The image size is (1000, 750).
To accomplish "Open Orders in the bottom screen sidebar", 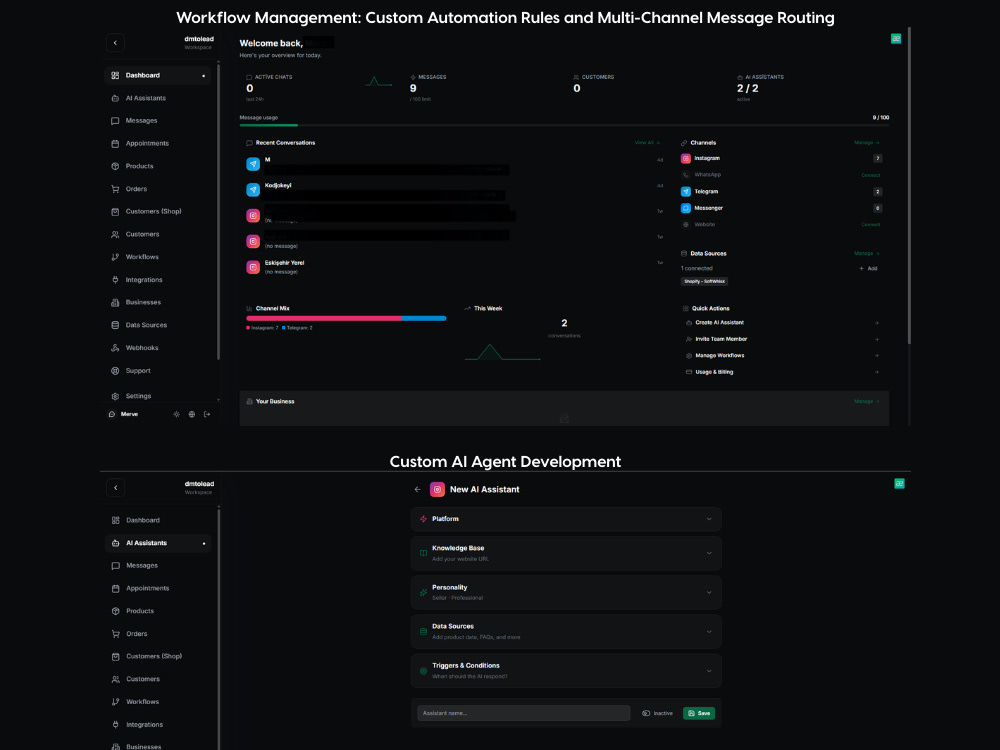I will 158,634.
